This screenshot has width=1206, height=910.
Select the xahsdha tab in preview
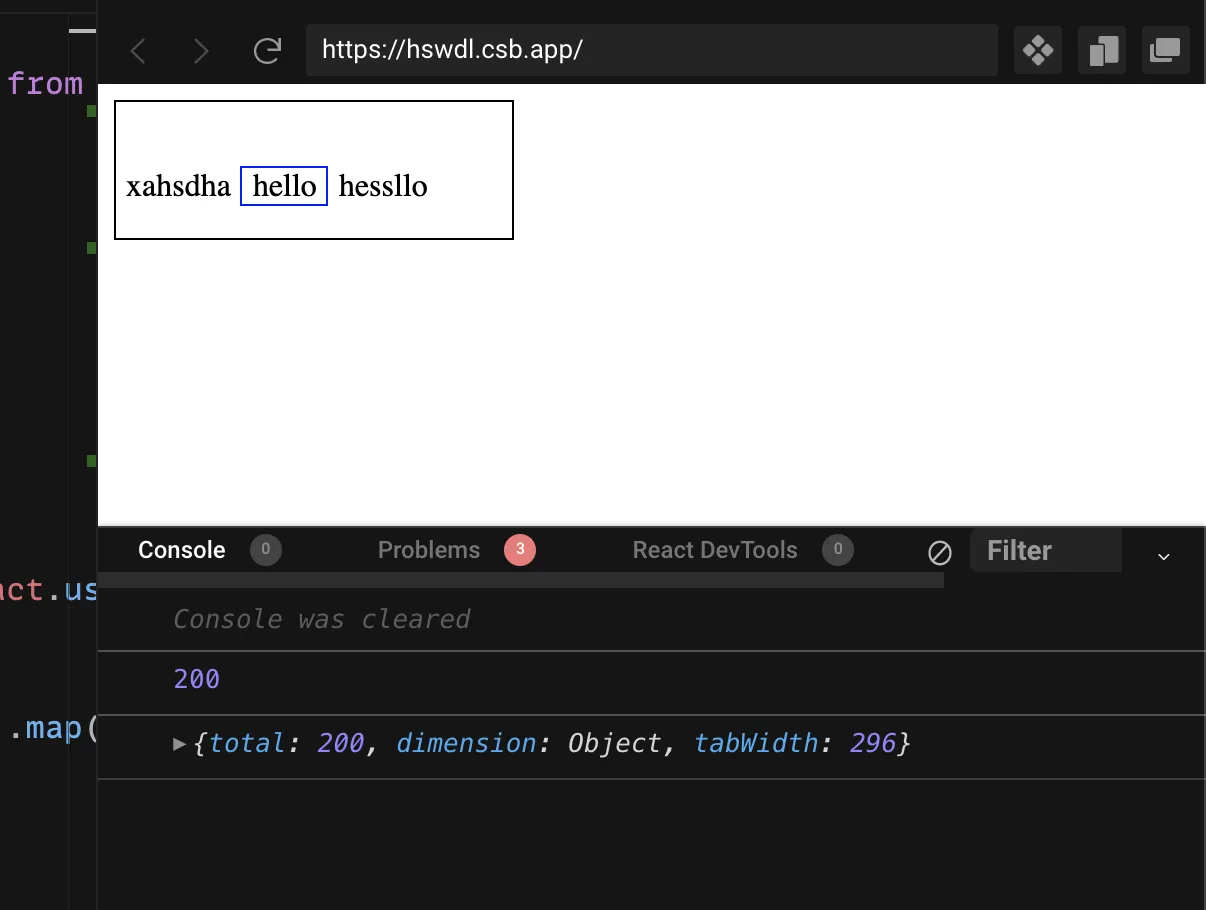178,186
